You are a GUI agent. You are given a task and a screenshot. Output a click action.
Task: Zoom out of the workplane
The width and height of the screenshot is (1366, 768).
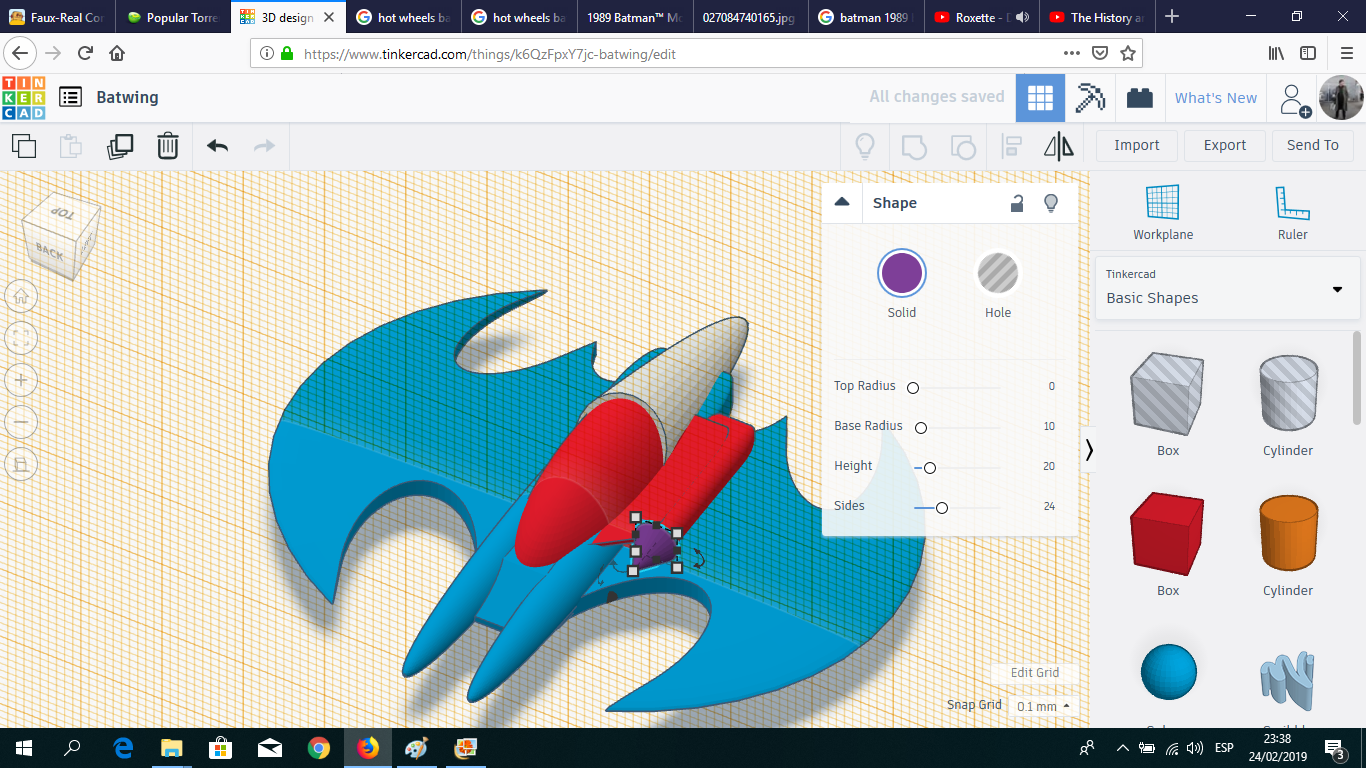pyautogui.click(x=21, y=422)
